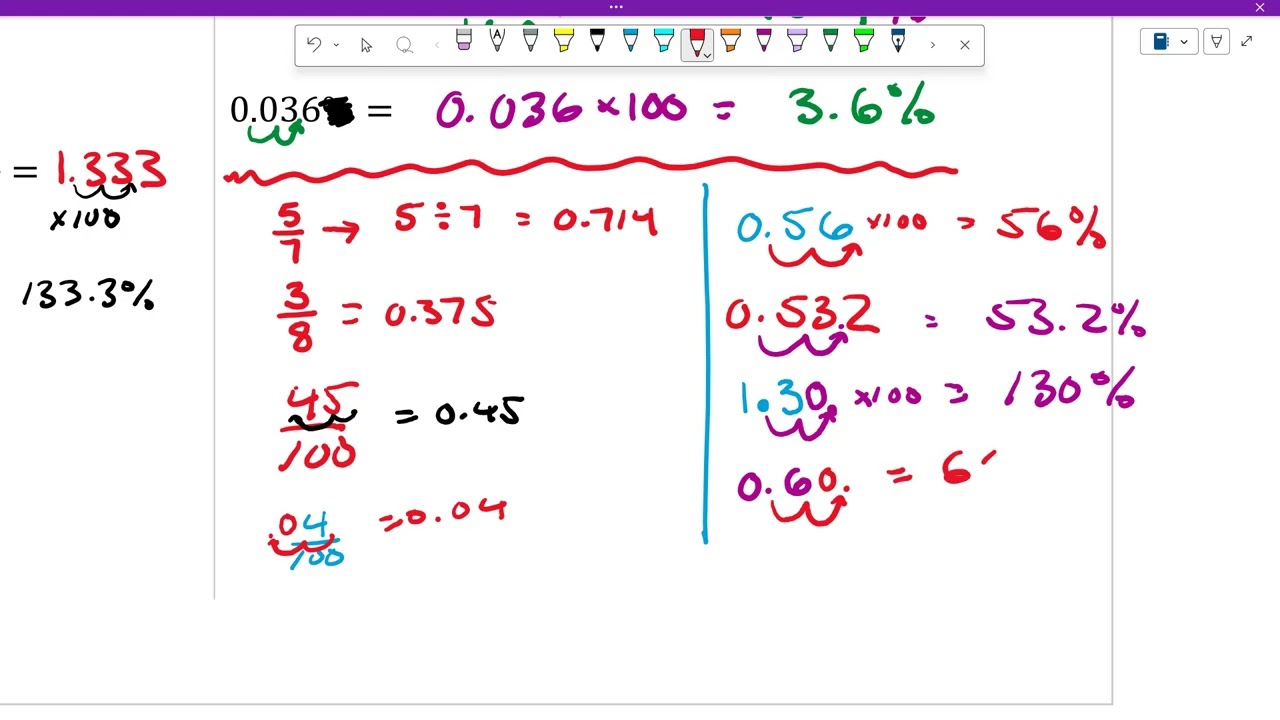Image resolution: width=1280 pixels, height=720 pixels.
Task: Select the dark green pen
Action: pos(830,41)
